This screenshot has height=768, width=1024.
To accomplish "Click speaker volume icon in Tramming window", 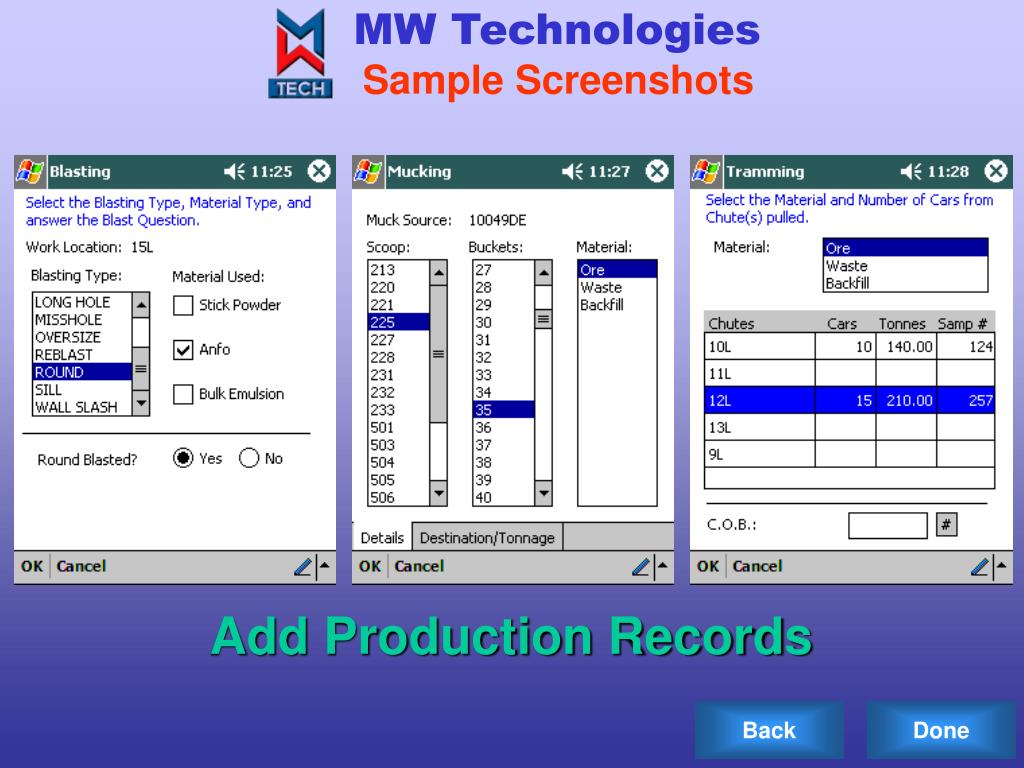I will (x=911, y=172).
